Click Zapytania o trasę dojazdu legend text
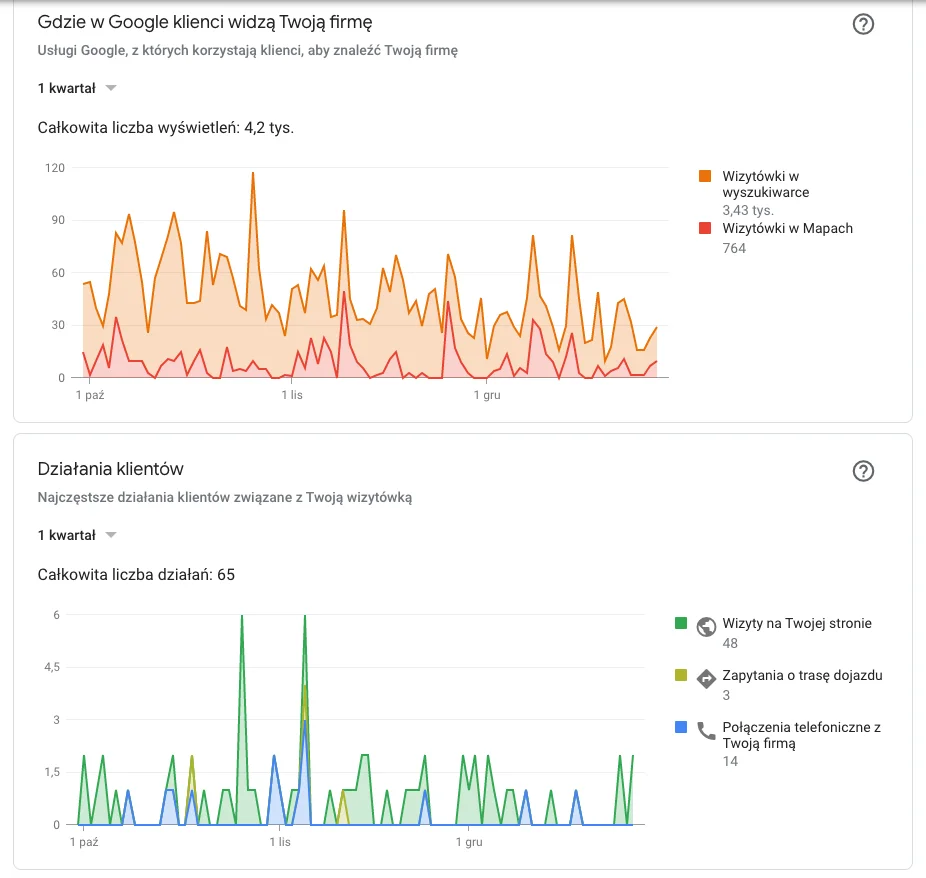This screenshot has width=926, height=878. [802, 675]
